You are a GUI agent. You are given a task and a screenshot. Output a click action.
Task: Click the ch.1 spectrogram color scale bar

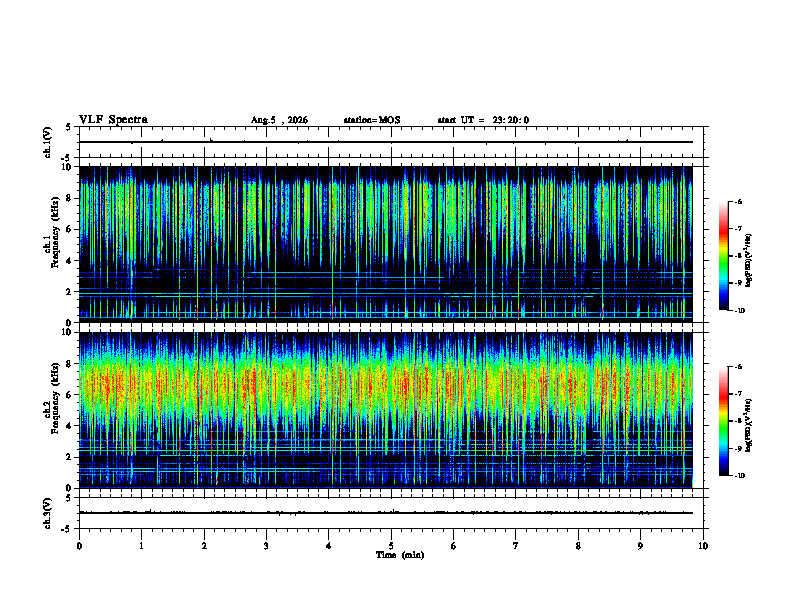point(723,256)
